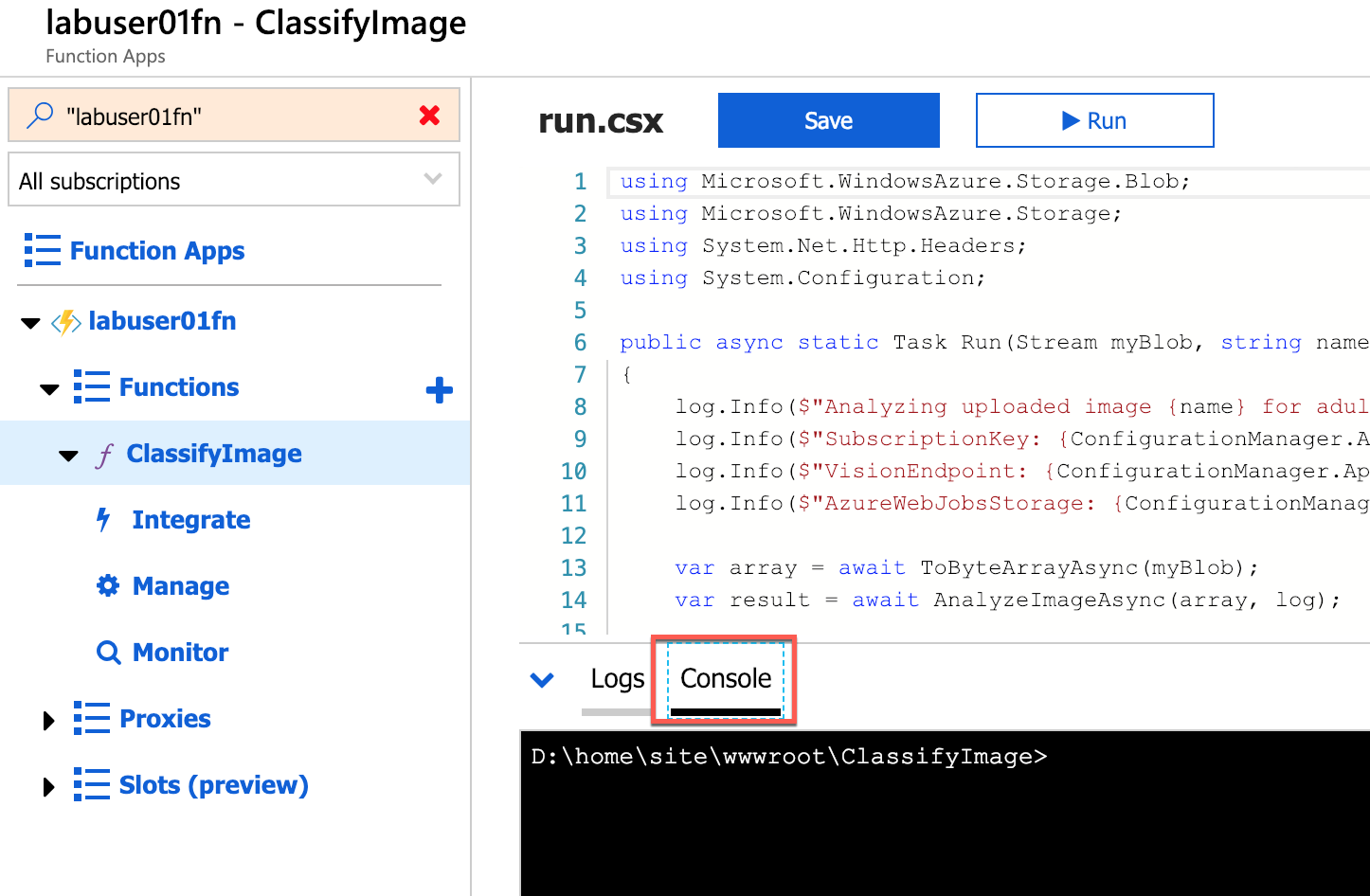Collapse the logs panel with the chevron
The width and height of the screenshot is (1370, 896).
click(542, 679)
